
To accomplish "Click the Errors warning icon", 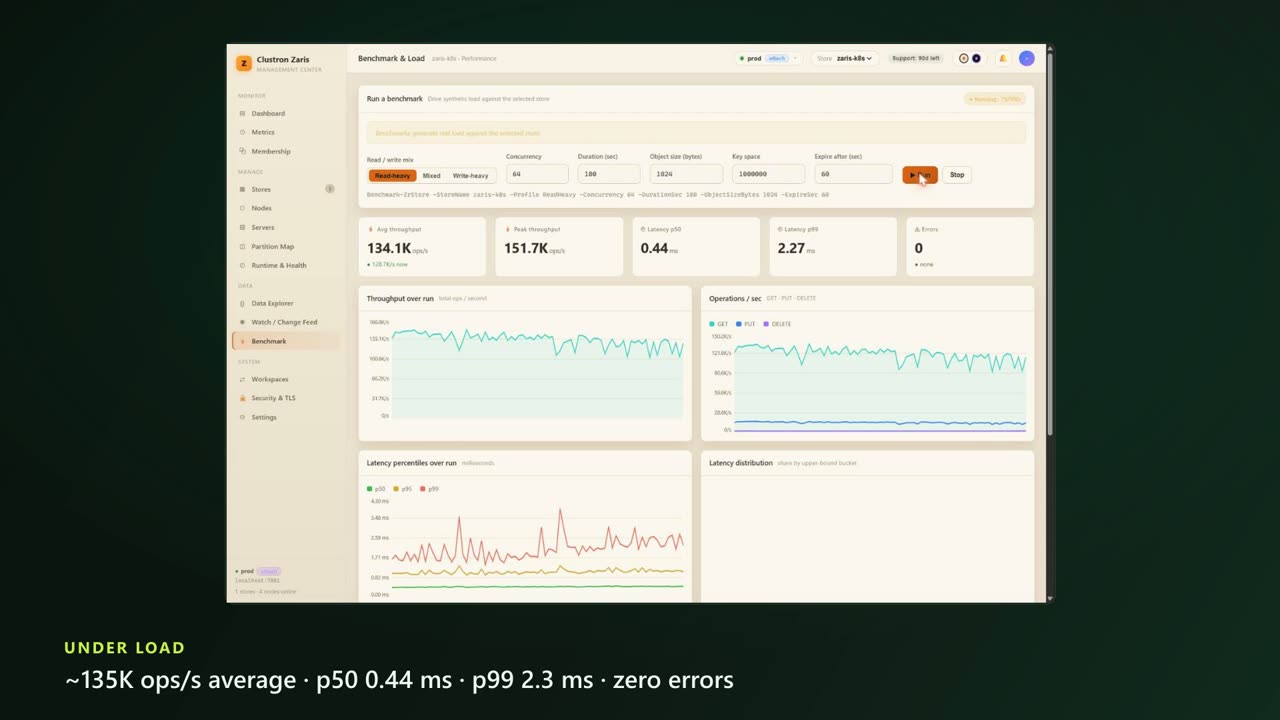I will (918, 229).
